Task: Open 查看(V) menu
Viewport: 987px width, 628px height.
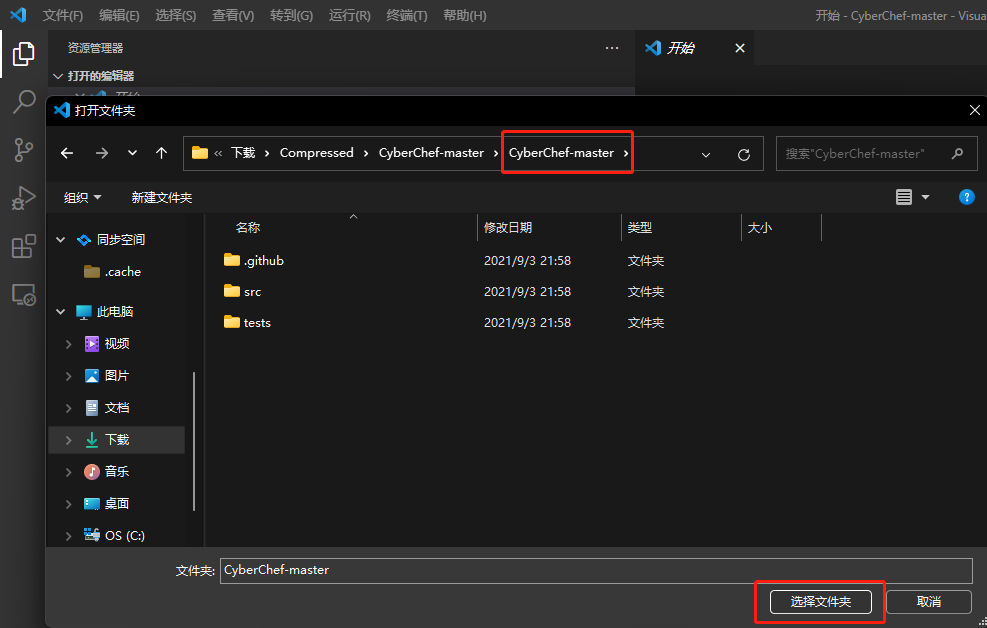Action: [x=233, y=15]
